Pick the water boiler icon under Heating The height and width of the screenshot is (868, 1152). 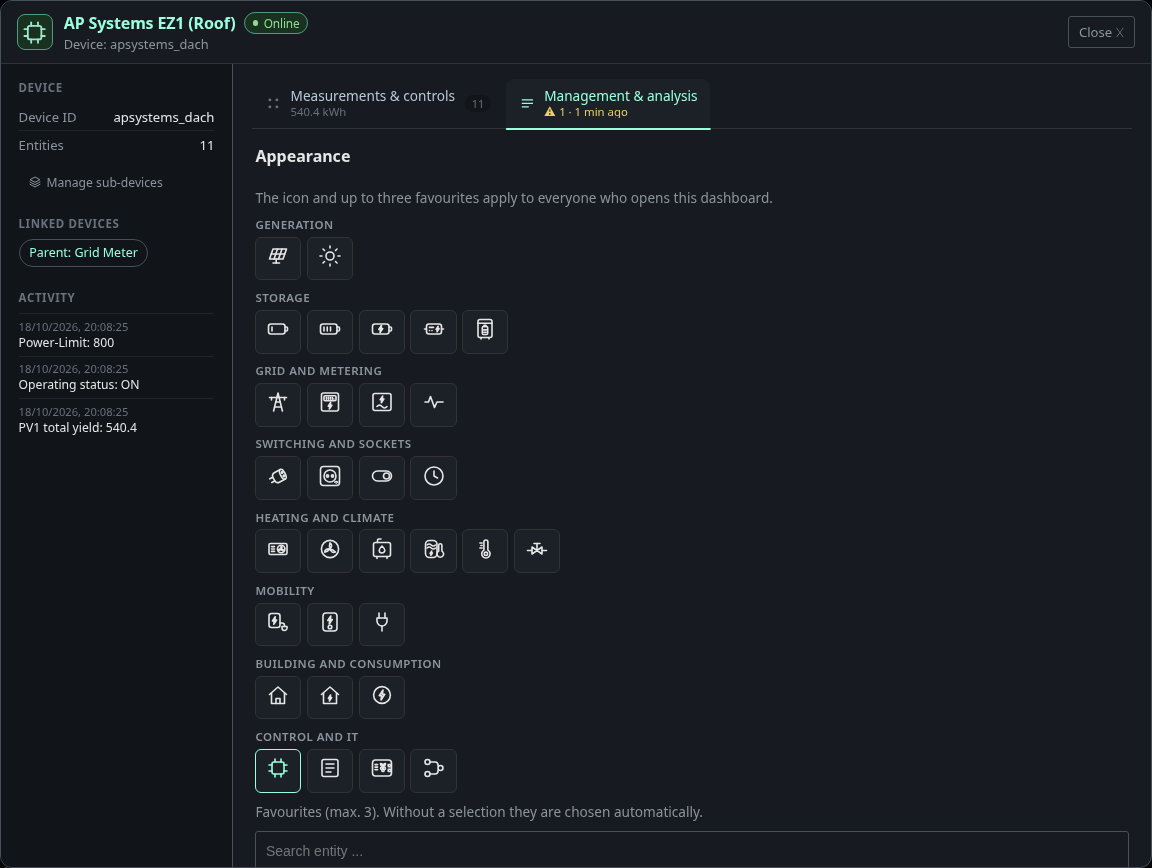[x=382, y=550]
